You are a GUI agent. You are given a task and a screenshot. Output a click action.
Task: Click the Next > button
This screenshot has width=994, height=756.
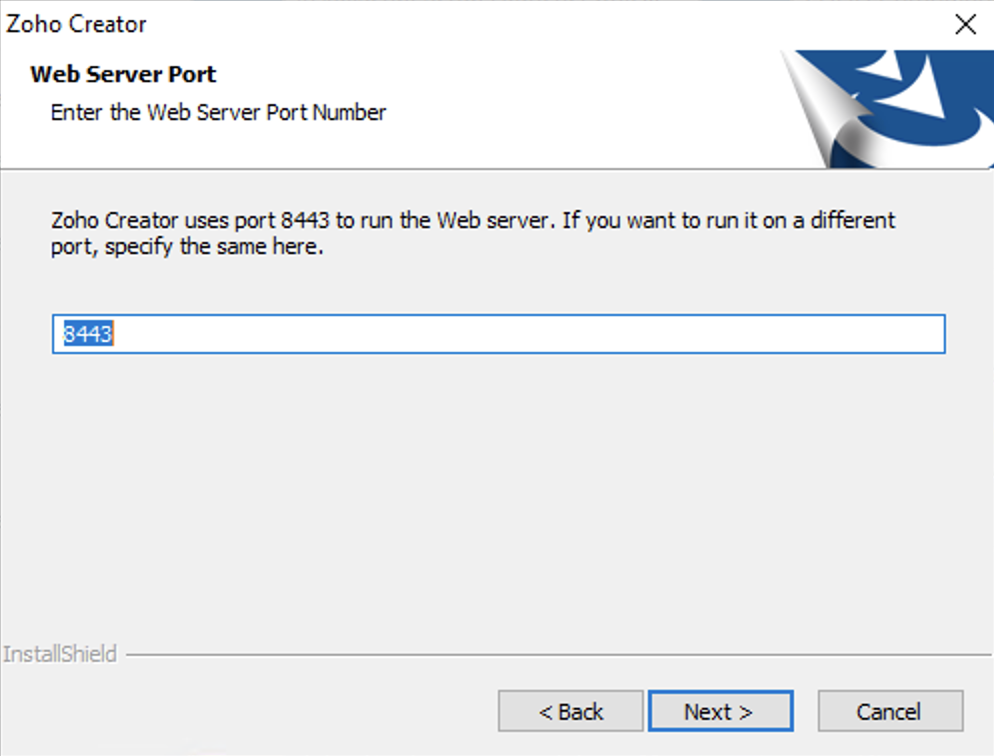coord(721,711)
